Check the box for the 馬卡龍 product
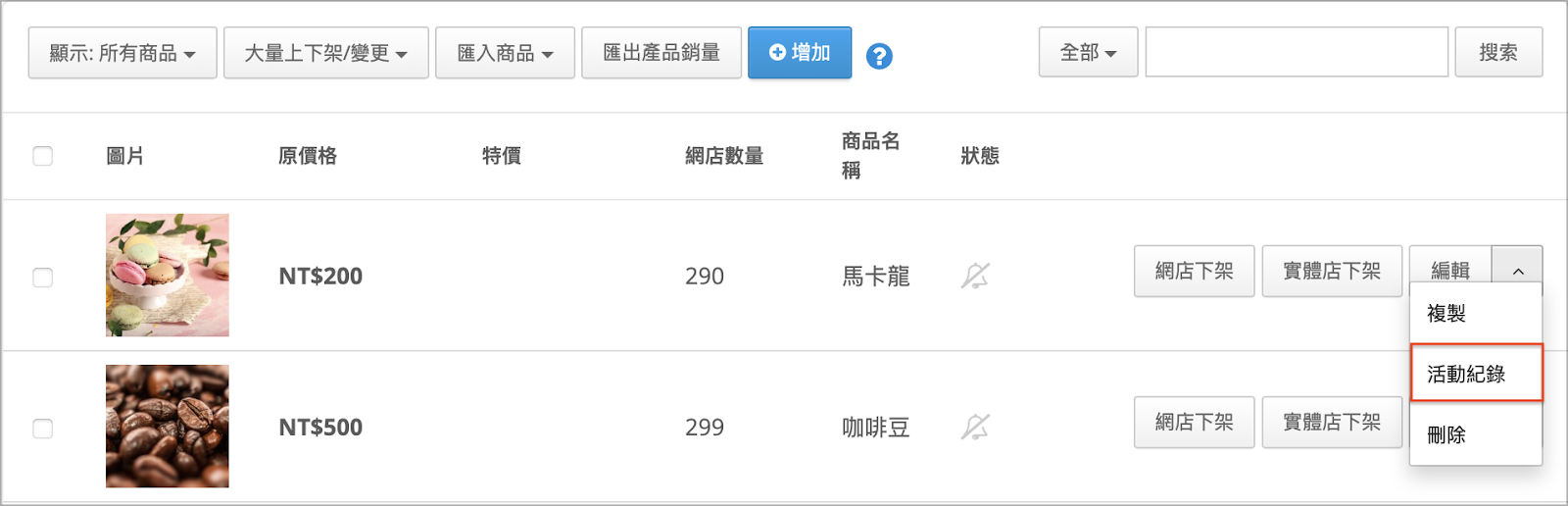Screen dimensions: 1568x506 43,278
